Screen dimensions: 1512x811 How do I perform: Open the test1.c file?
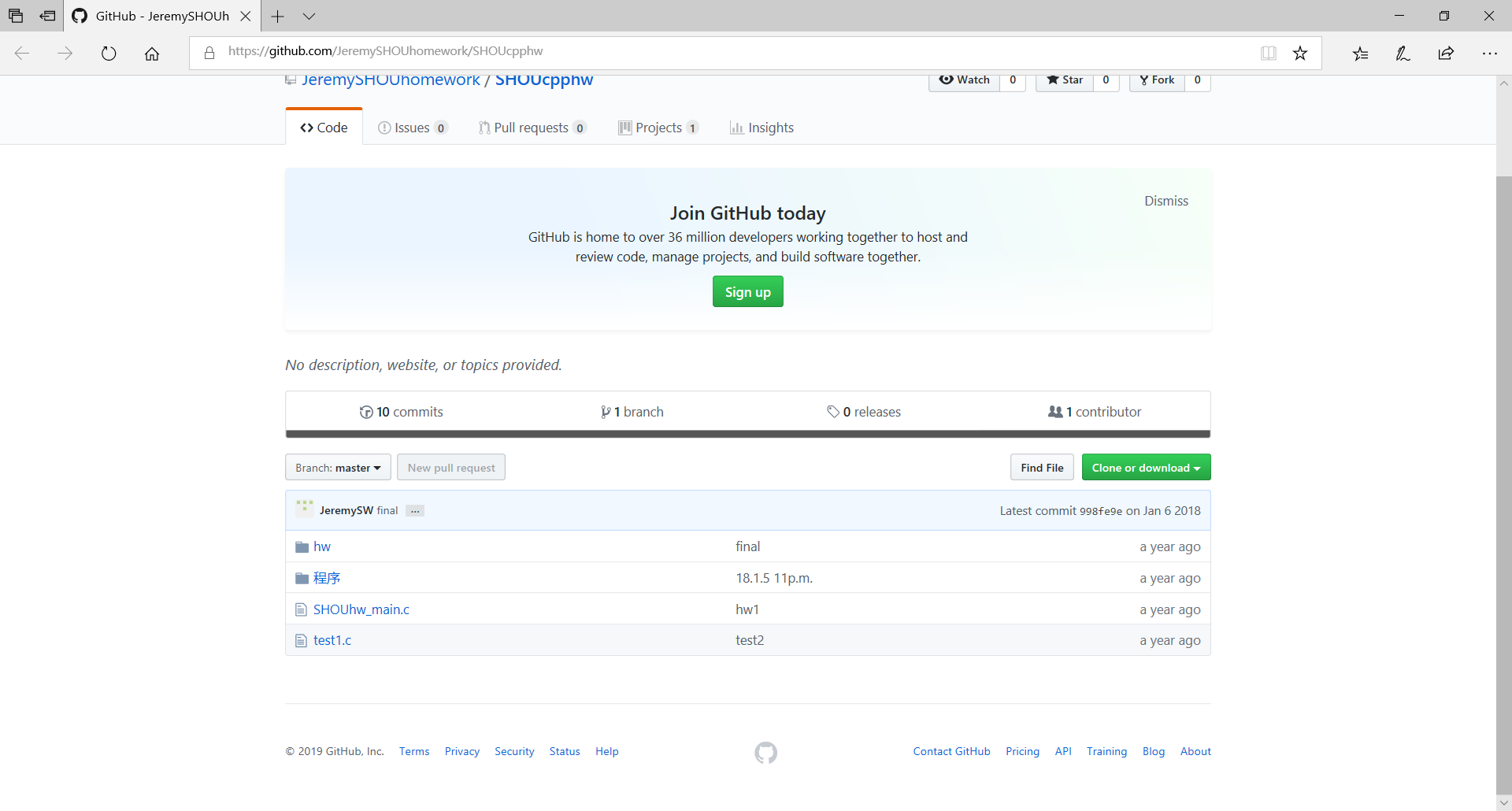[x=332, y=640]
